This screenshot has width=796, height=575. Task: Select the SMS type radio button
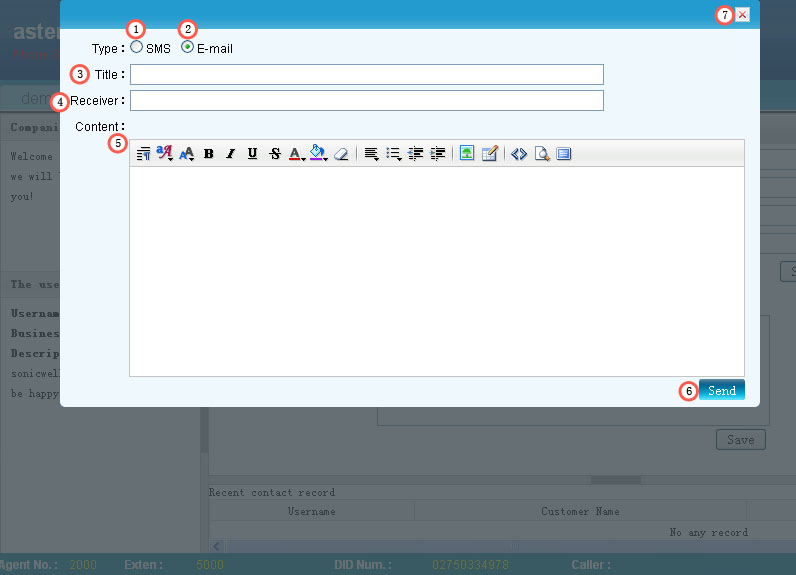tap(137, 47)
